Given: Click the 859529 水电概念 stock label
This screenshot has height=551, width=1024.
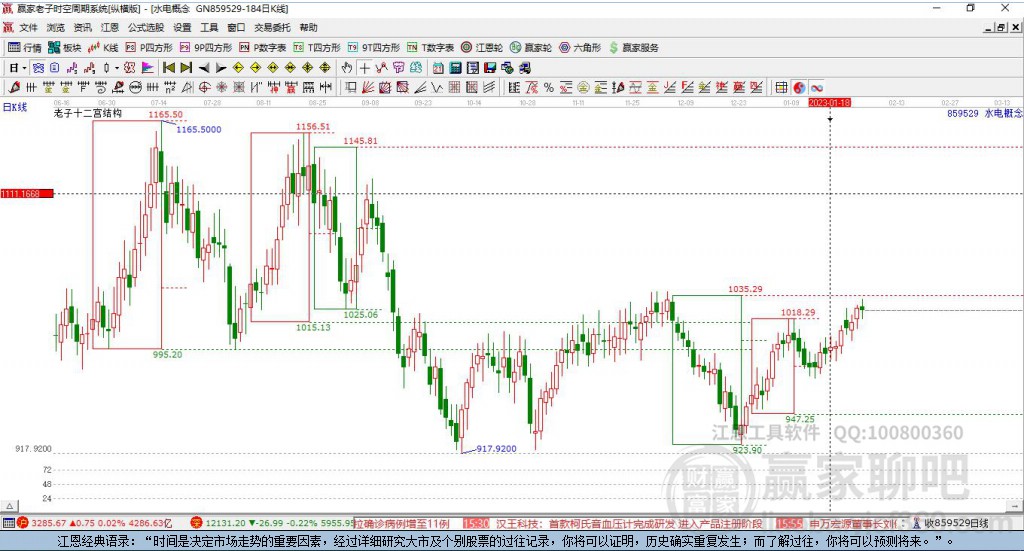Looking at the screenshot, I should click(985, 114).
